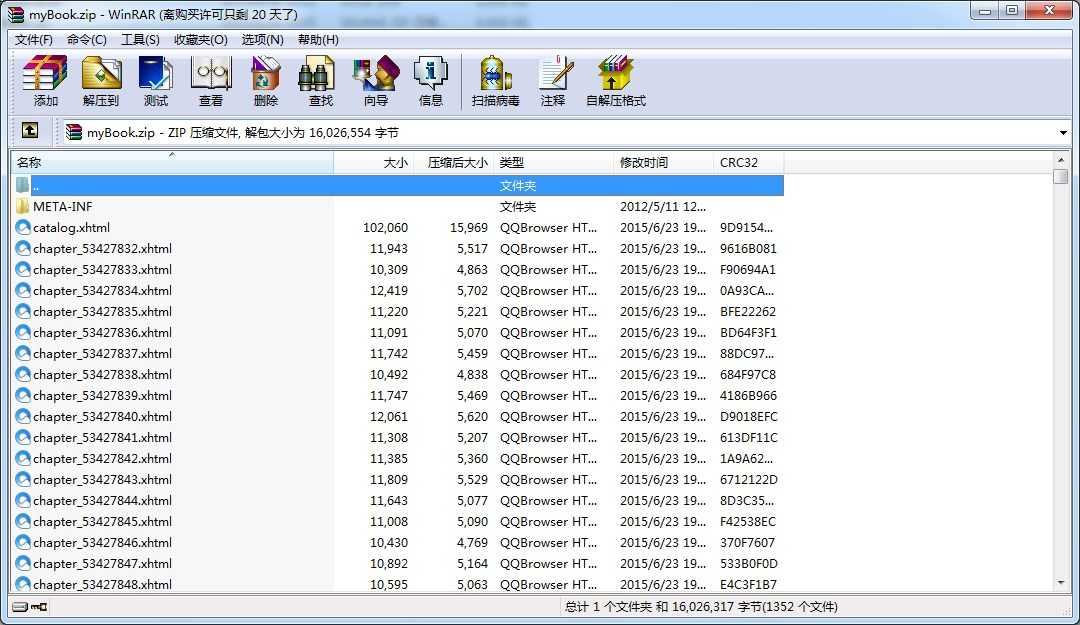The height and width of the screenshot is (625, 1080).
Task: Click the archive icon in the address bar
Action: (74, 132)
